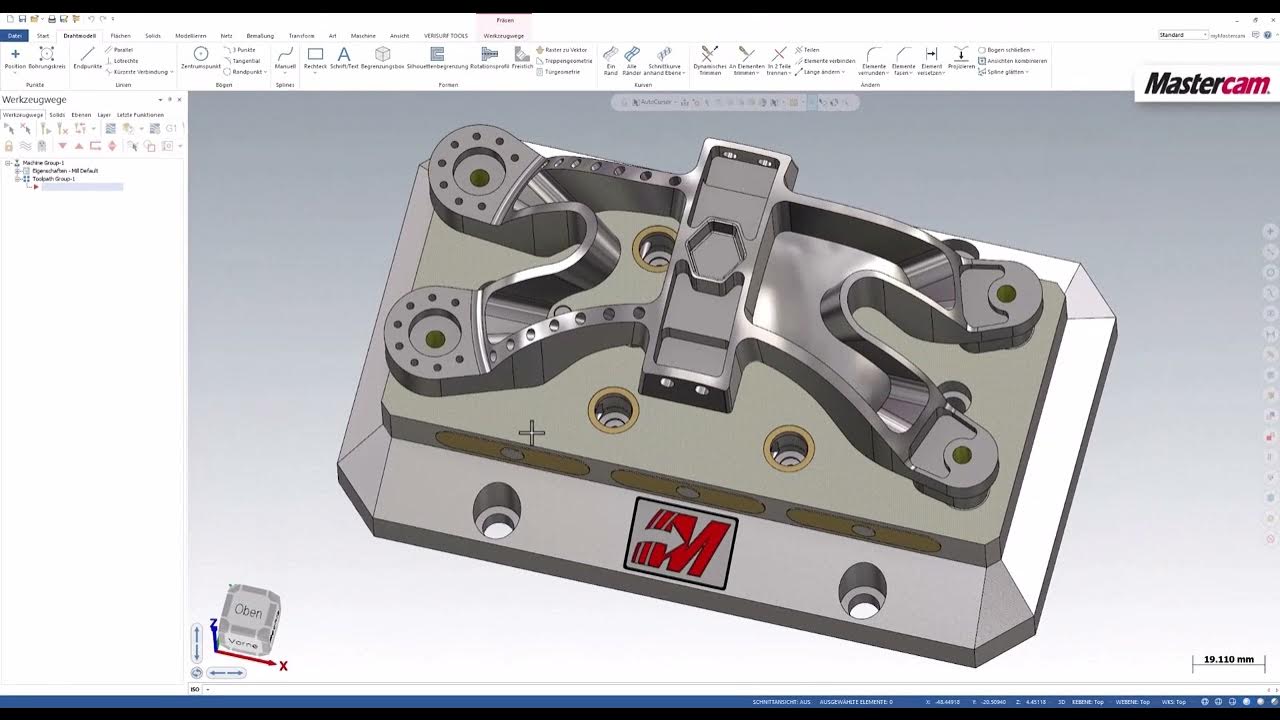The width and height of the screenshot is (1280, 720).
Task: Click the red down-arrow move icon
Action: (62, 146)
